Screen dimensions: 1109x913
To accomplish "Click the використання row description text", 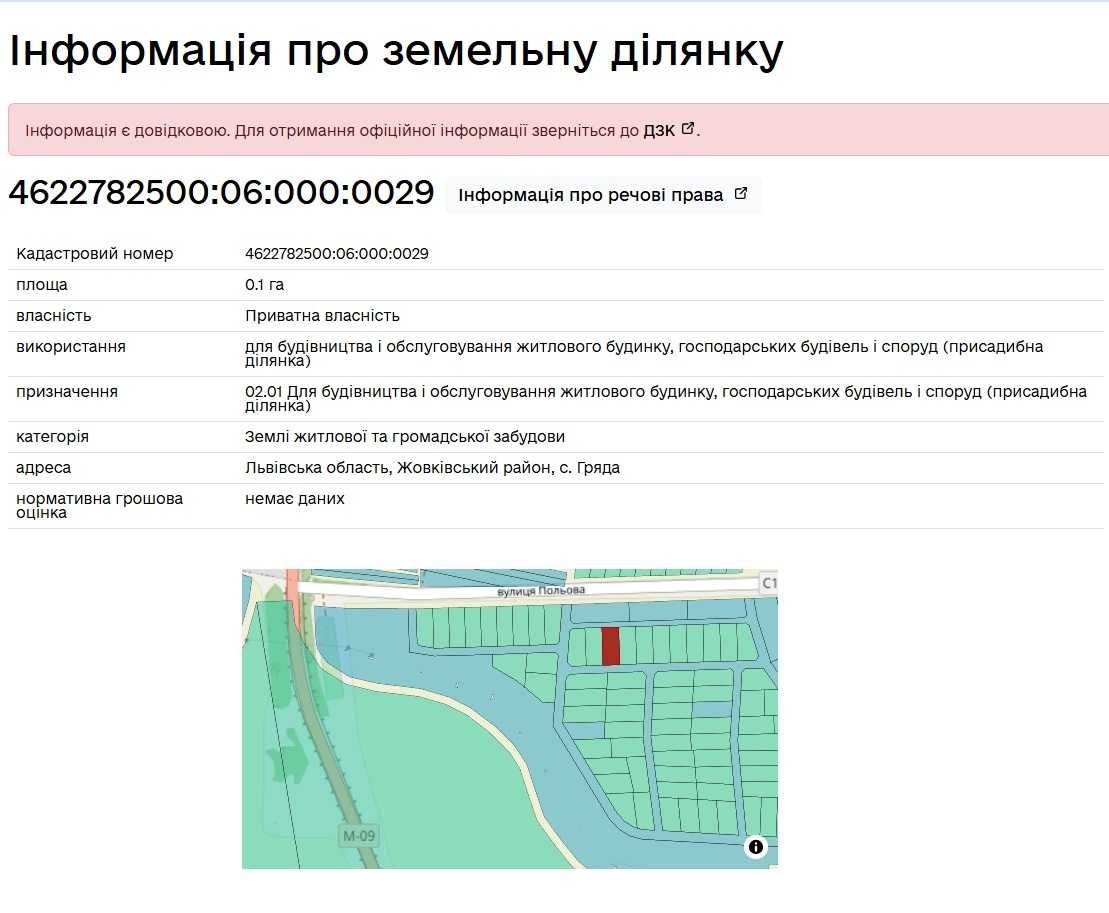I will [x=644, y=354].
